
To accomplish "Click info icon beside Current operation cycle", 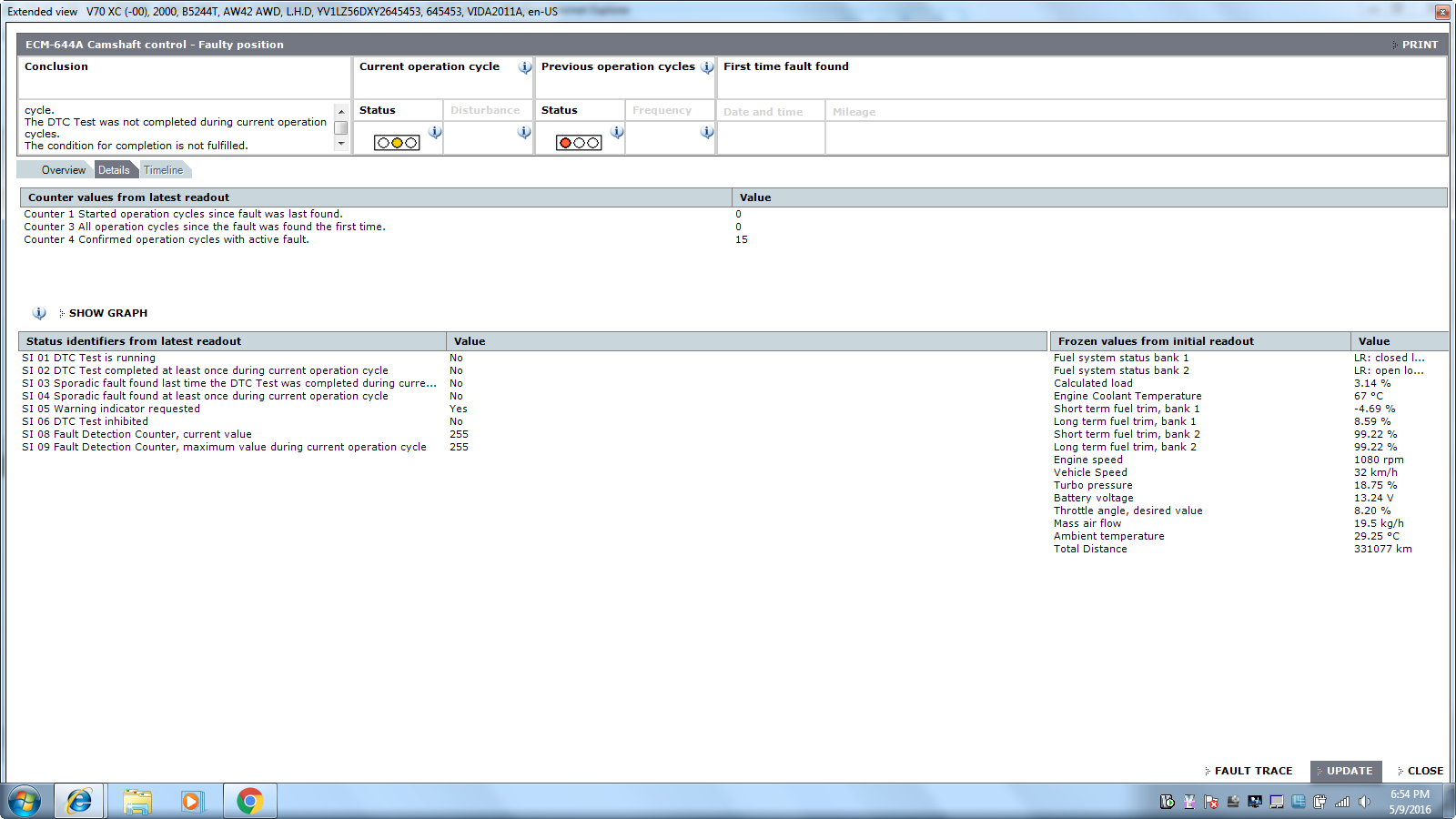I will tap(525, 67).
